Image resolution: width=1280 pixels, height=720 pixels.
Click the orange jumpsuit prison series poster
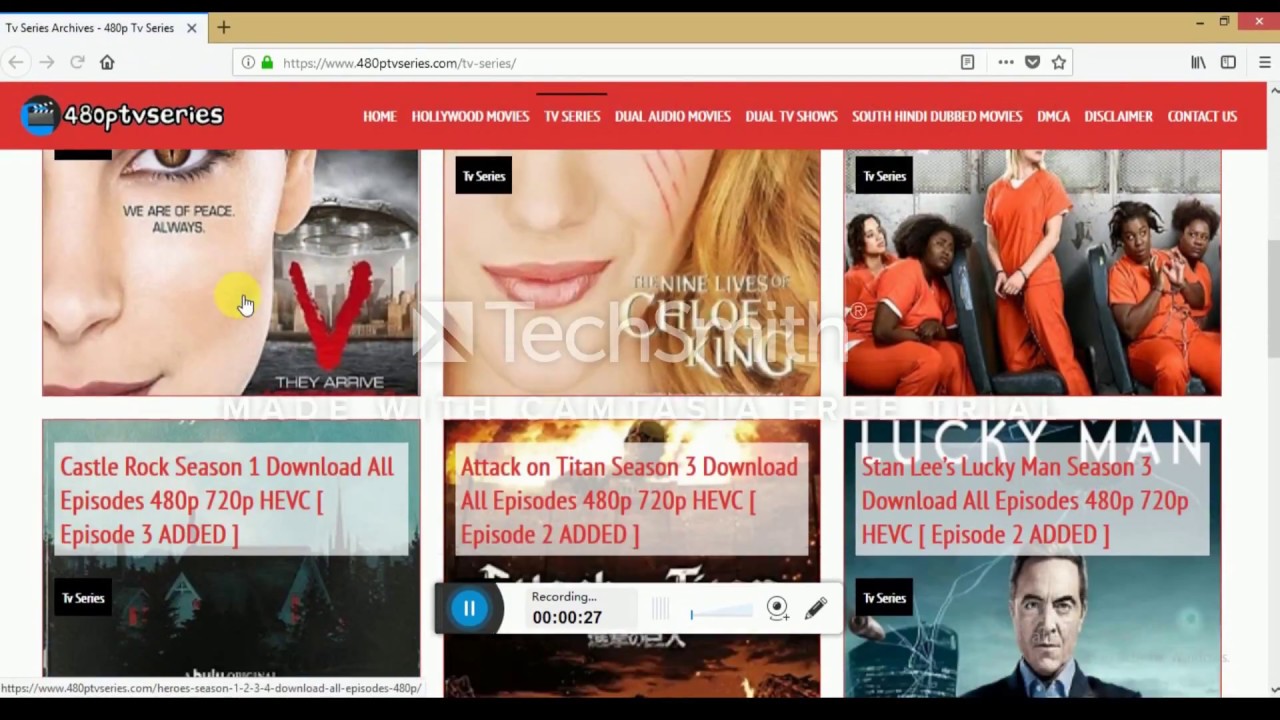tap(1033, 272)
